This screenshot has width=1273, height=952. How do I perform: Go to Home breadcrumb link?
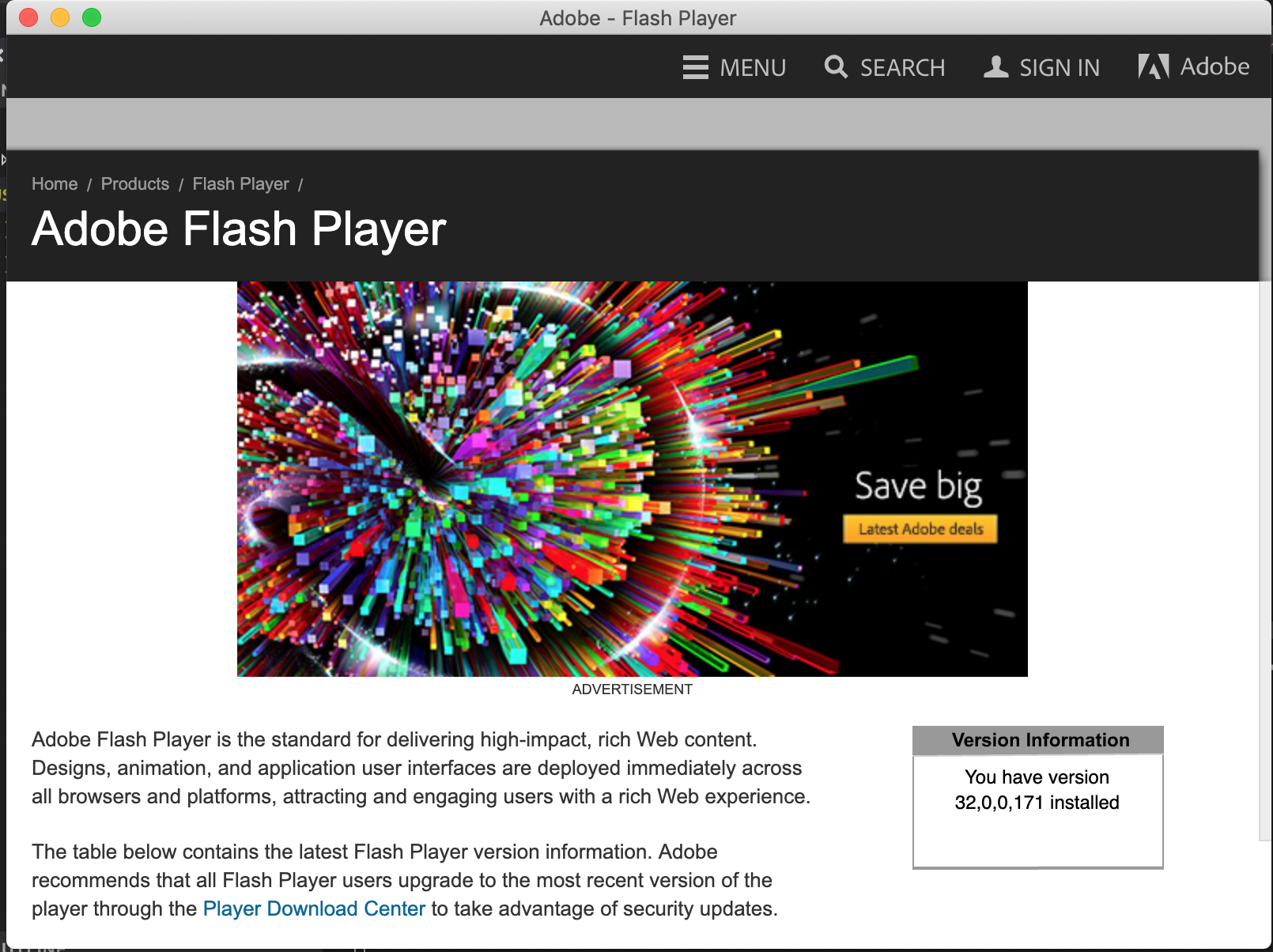pos(55,183)
